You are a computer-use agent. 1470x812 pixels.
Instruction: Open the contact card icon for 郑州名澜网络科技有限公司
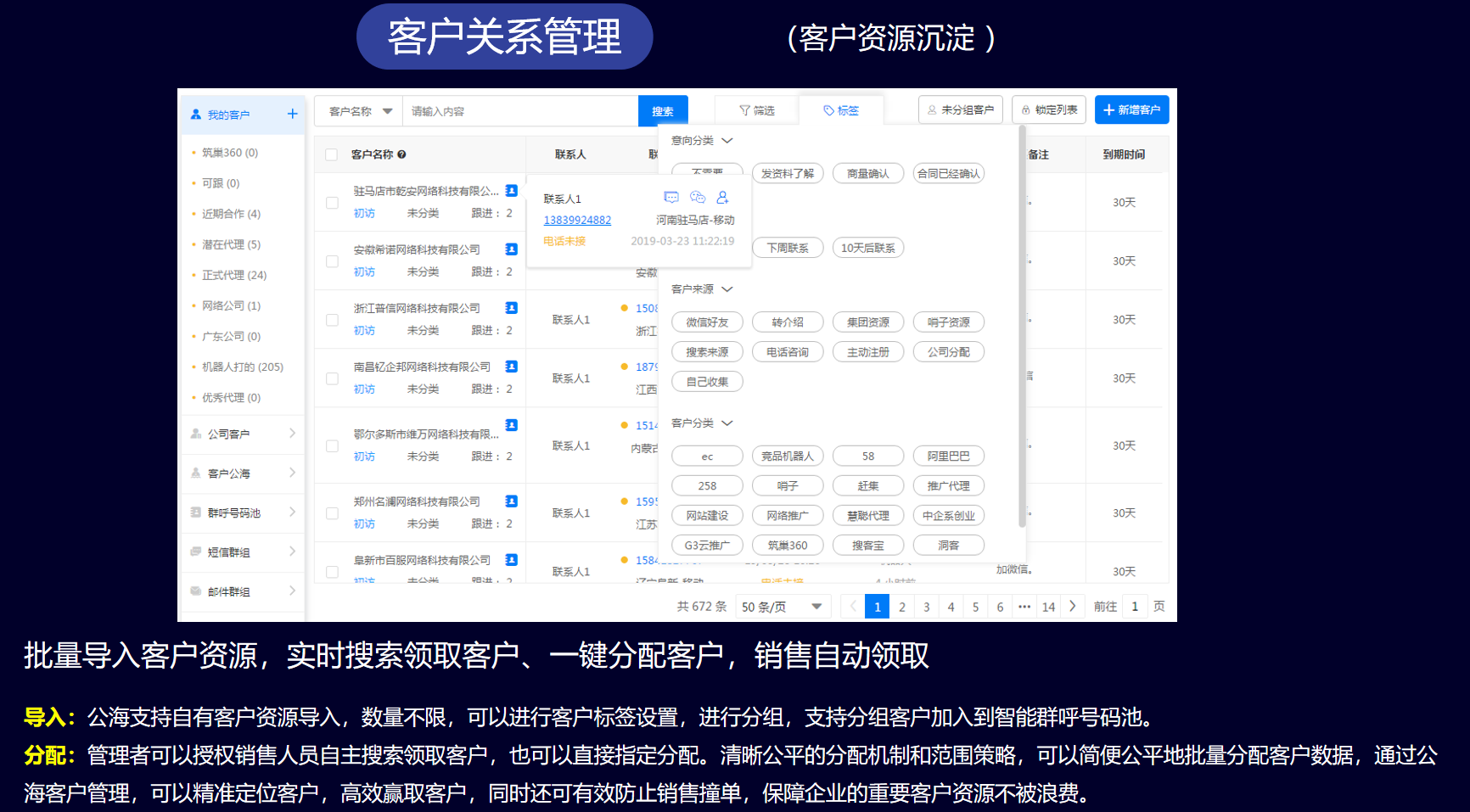point(511,501)
